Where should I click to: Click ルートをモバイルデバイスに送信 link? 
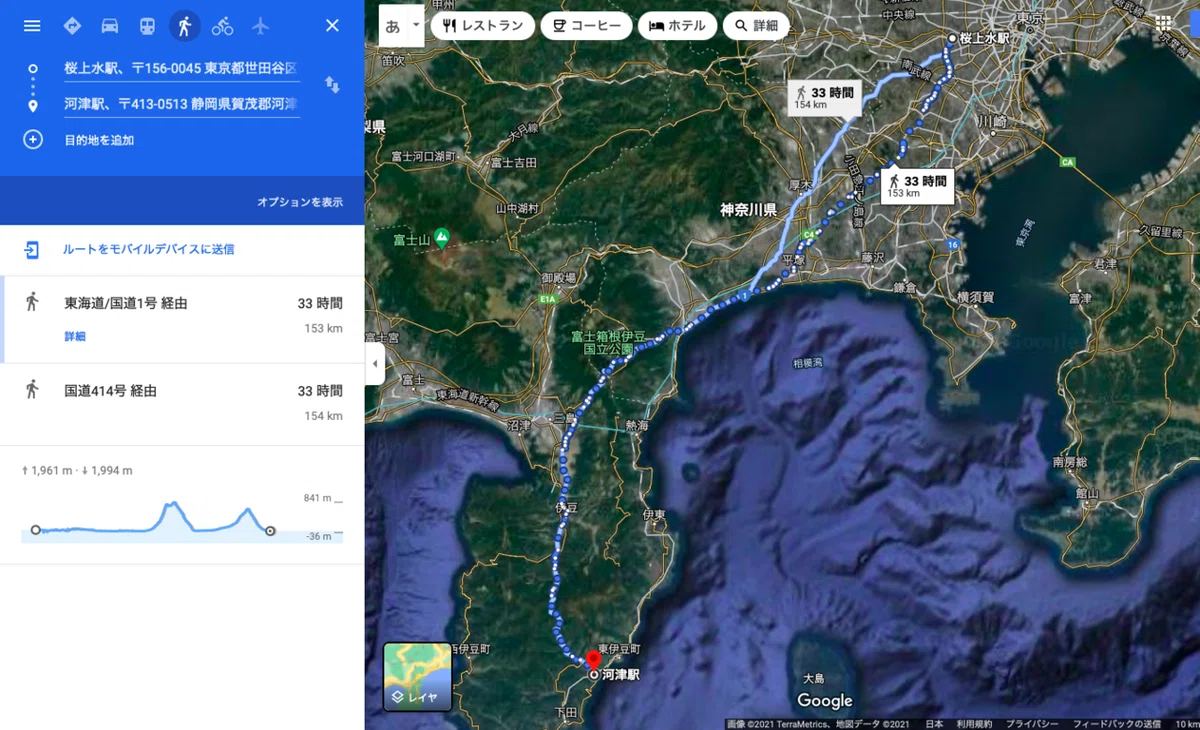click(x=149, y=249)
